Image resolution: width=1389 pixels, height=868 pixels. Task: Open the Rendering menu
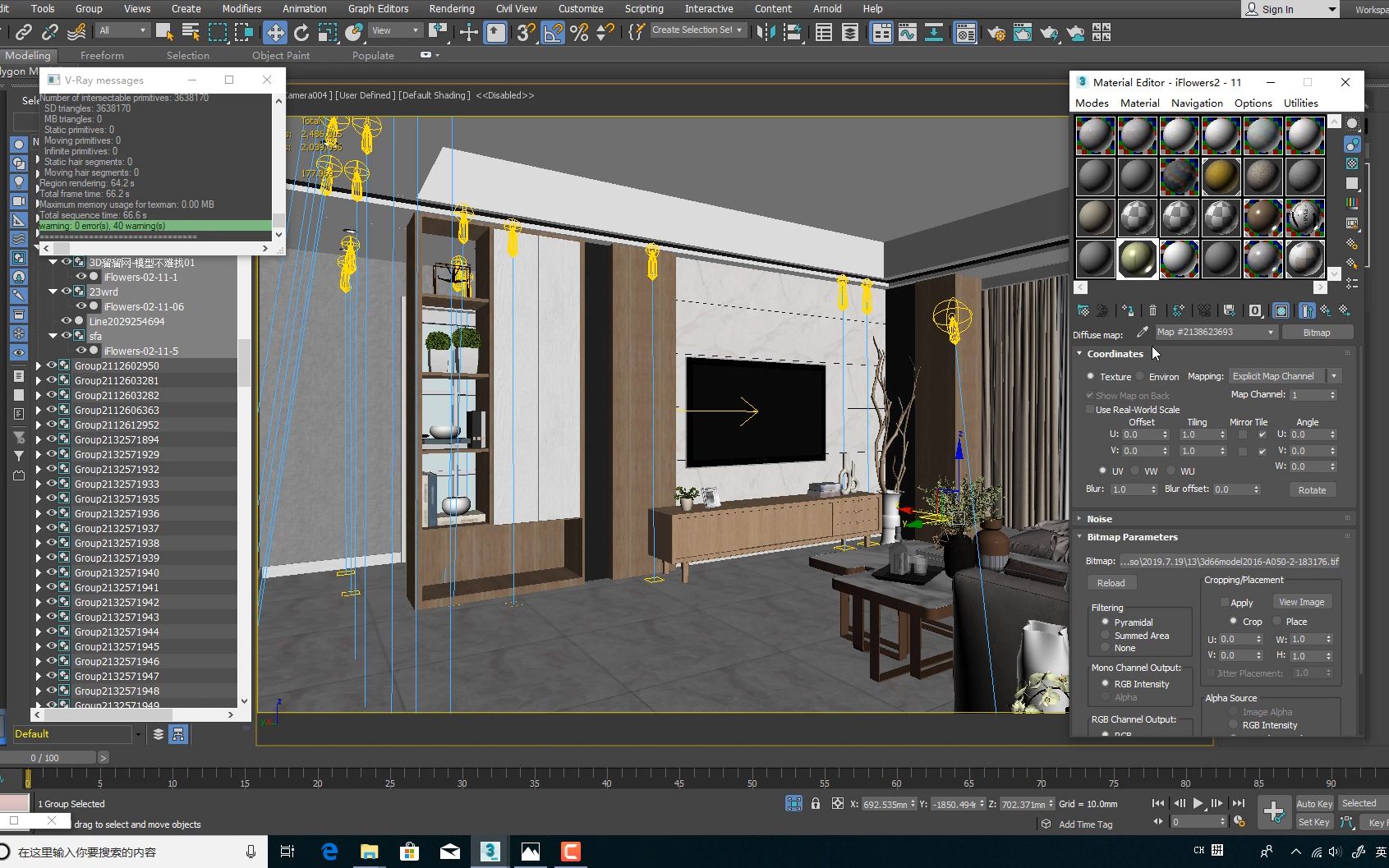click(x=452, y=8)
